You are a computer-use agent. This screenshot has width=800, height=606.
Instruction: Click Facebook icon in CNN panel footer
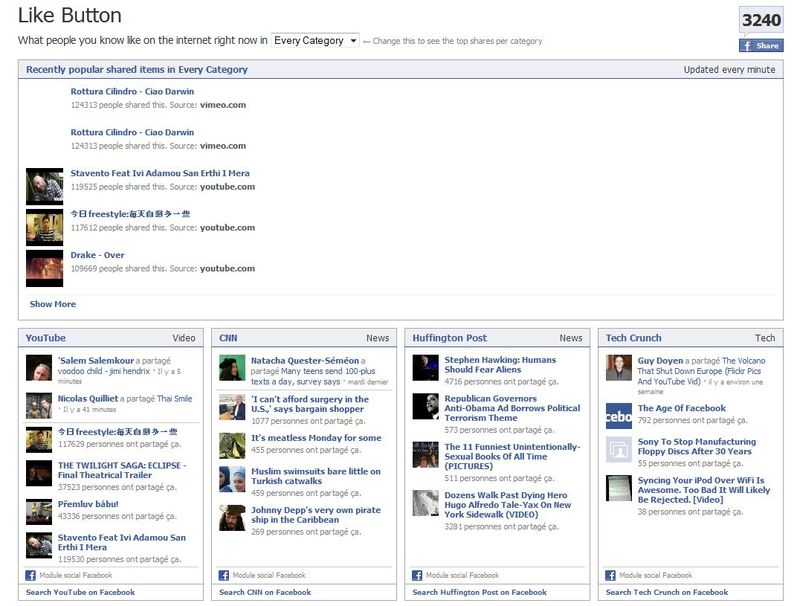(x=224, y=575)
